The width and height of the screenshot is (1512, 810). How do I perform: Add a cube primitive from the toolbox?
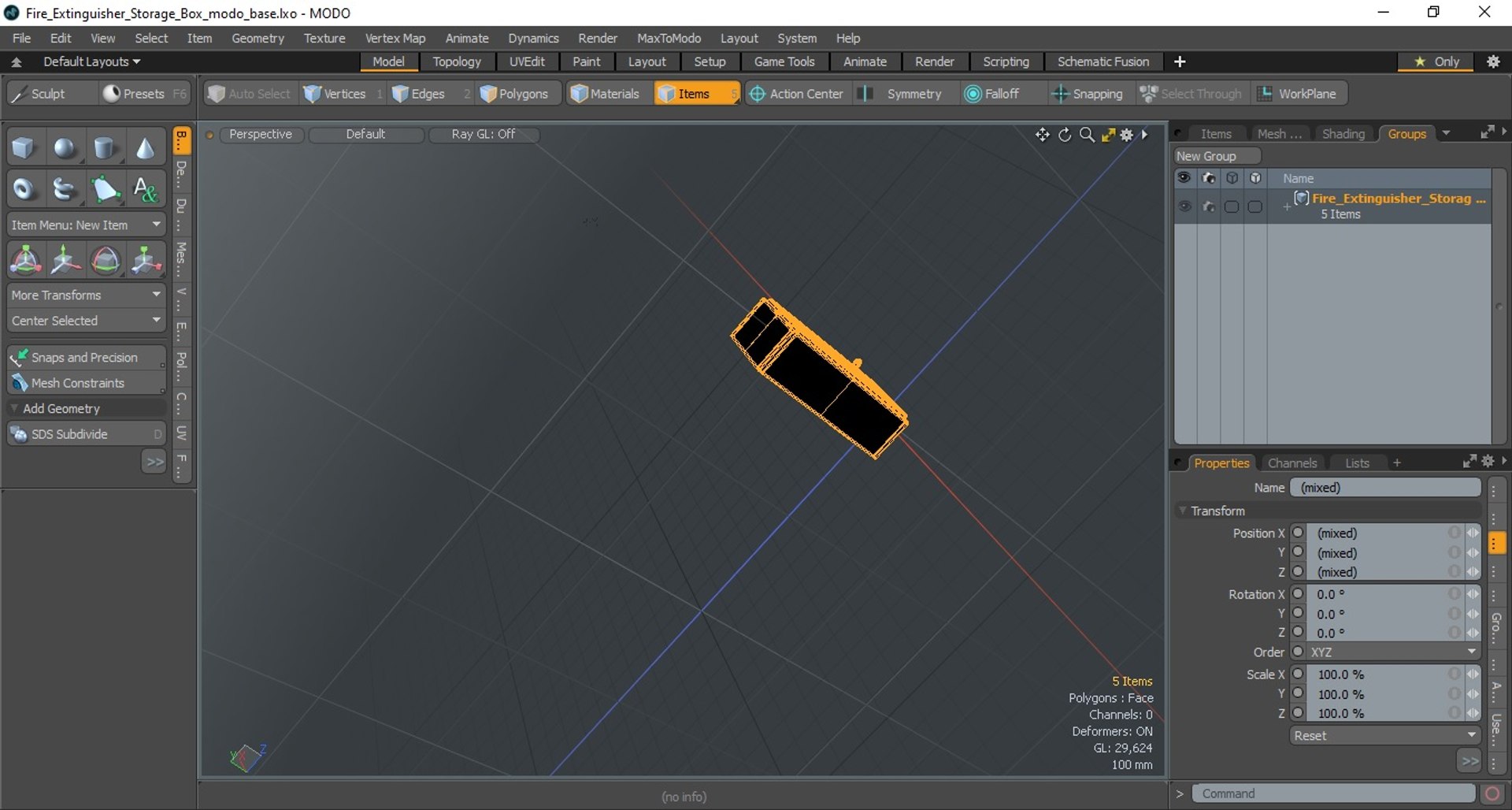(x=24, y=147)
